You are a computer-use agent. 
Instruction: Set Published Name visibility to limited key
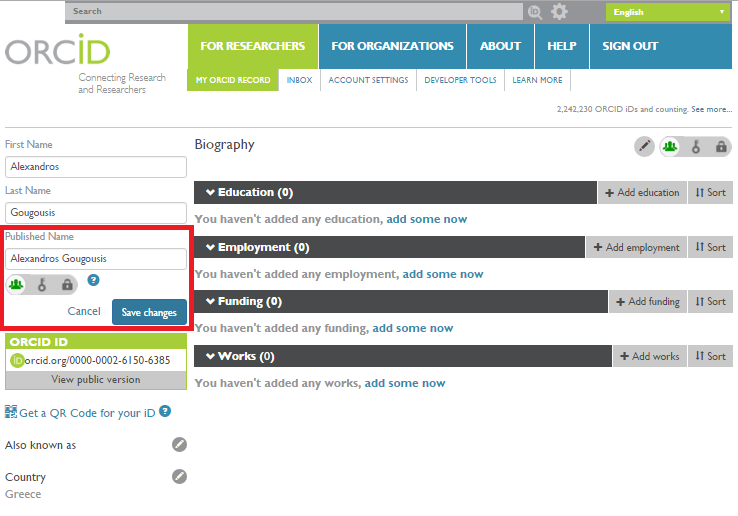pos(42,285)
